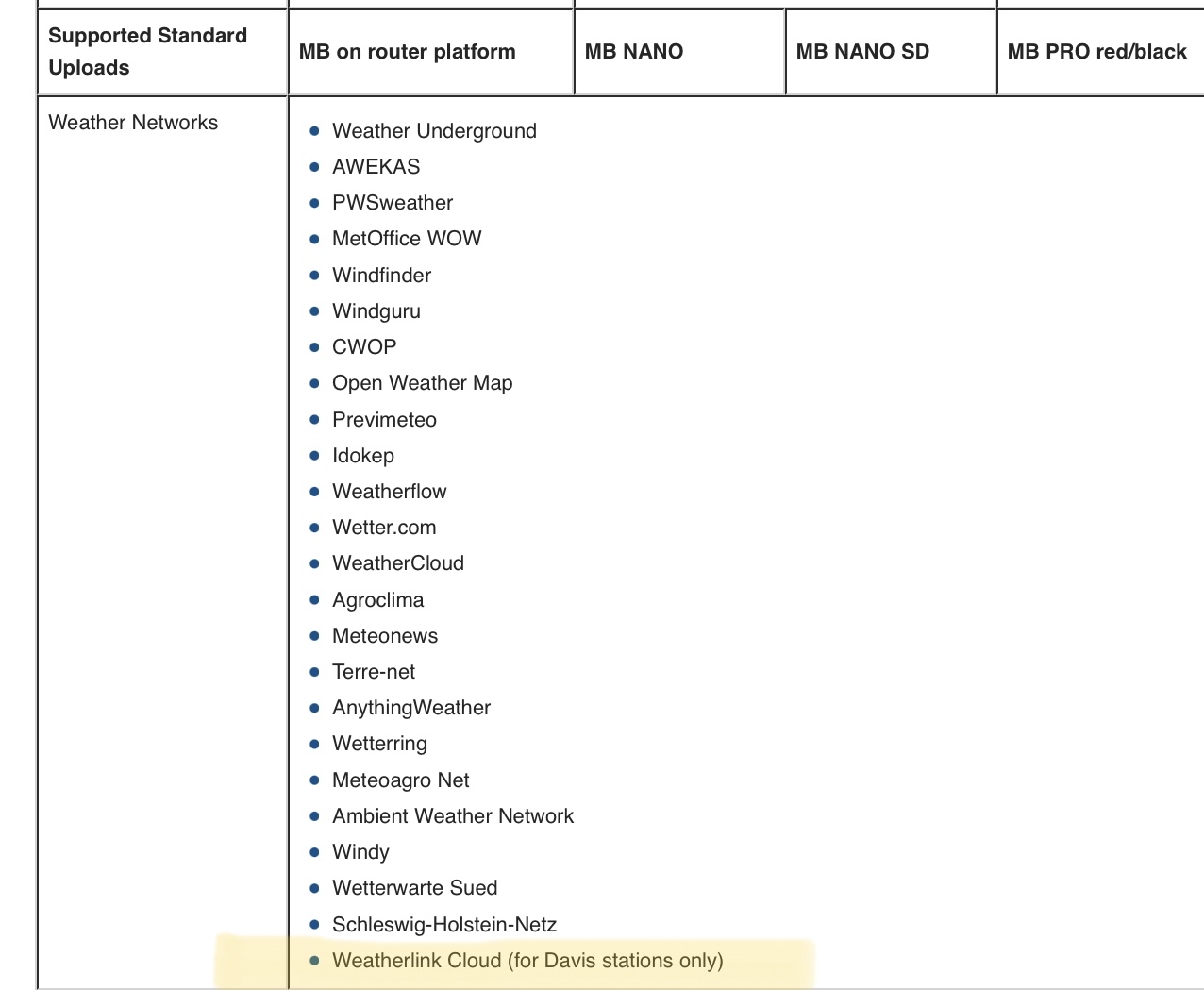
Task: Click the 'Supported Standard Uploads' header cell
Action: (x=162, y=52)
